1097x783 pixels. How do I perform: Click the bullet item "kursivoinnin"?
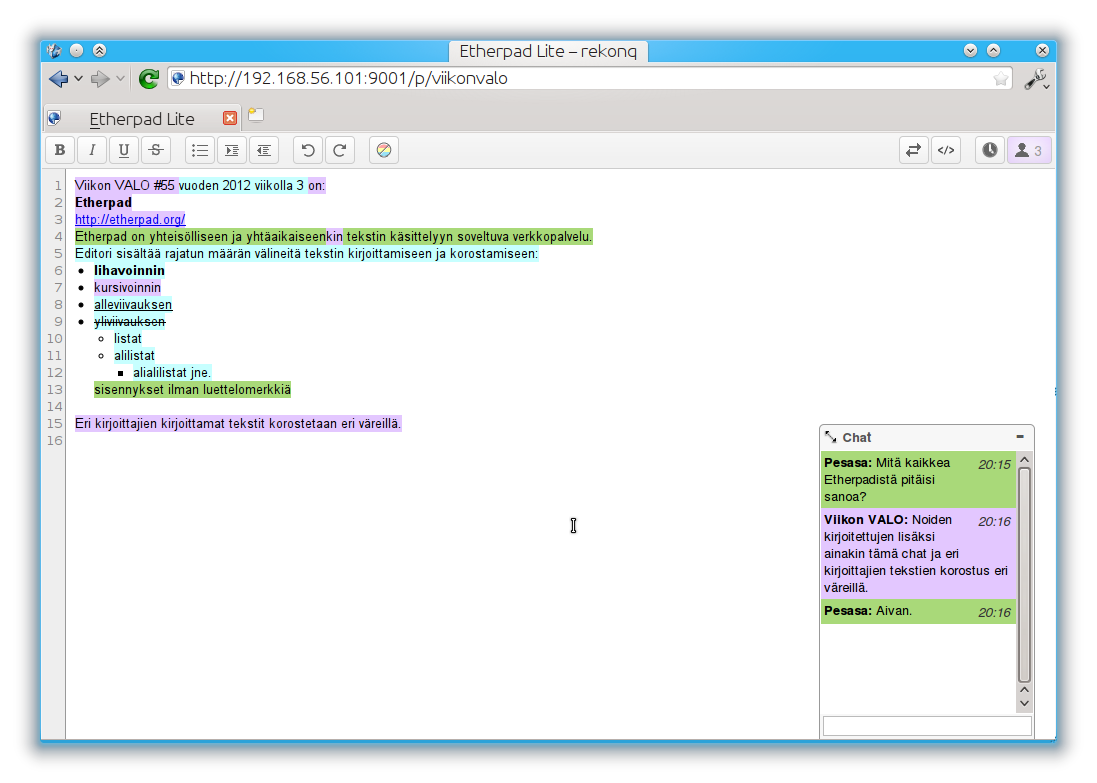point(127,288)
